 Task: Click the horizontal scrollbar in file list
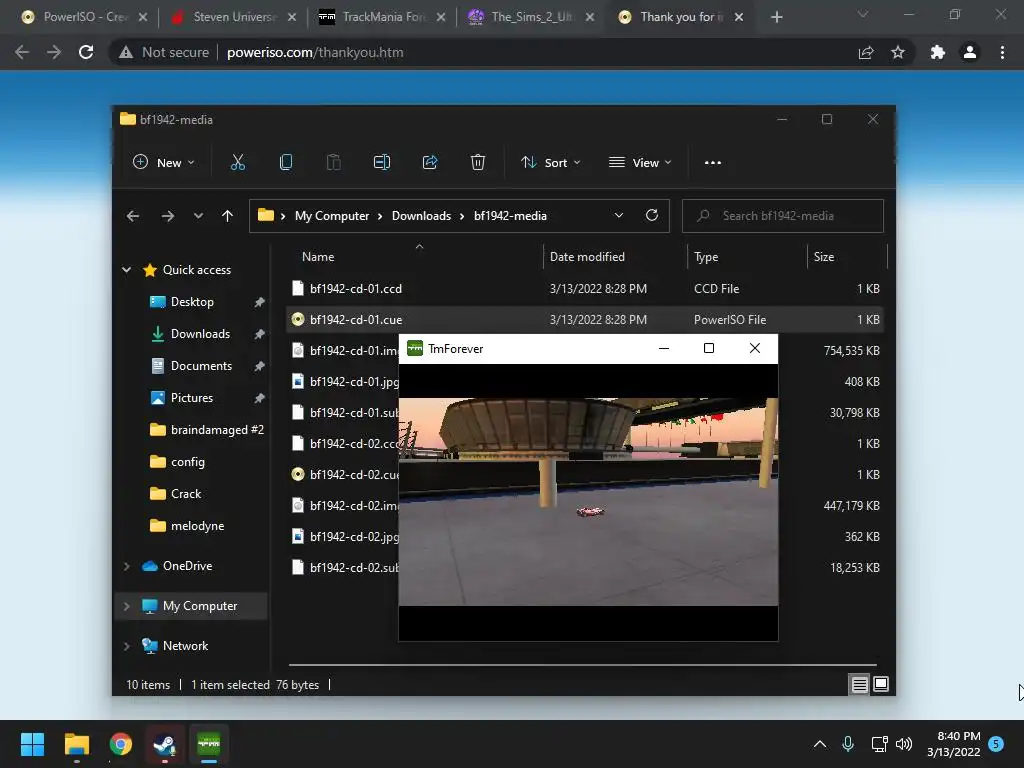pyautogui.click(x=582, y=665)
